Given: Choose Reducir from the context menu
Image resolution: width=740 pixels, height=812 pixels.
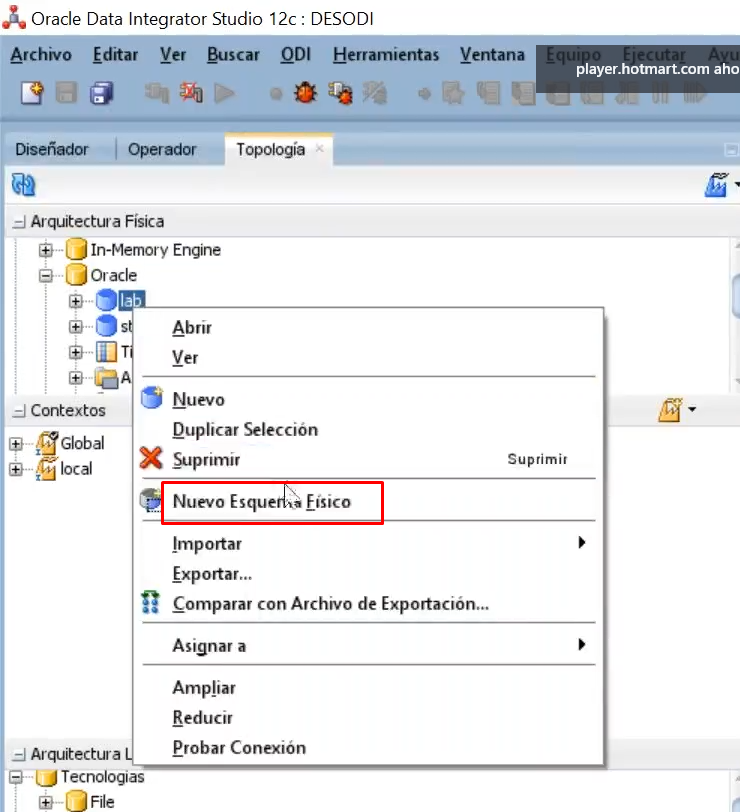Looking at the screenshot, I should (202, 718).
